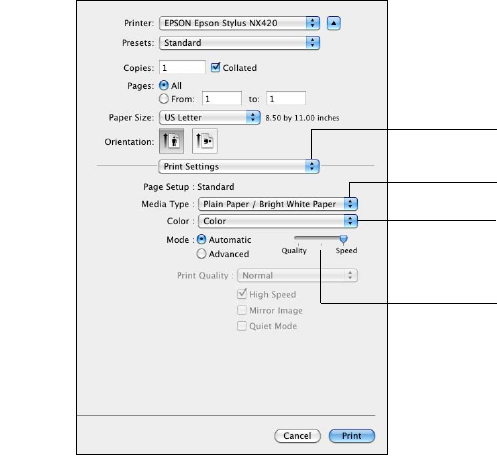The height and width of the screenshot is (456, 497).
Task: Select the All pages radio button
Action: (x=164, y=85)
